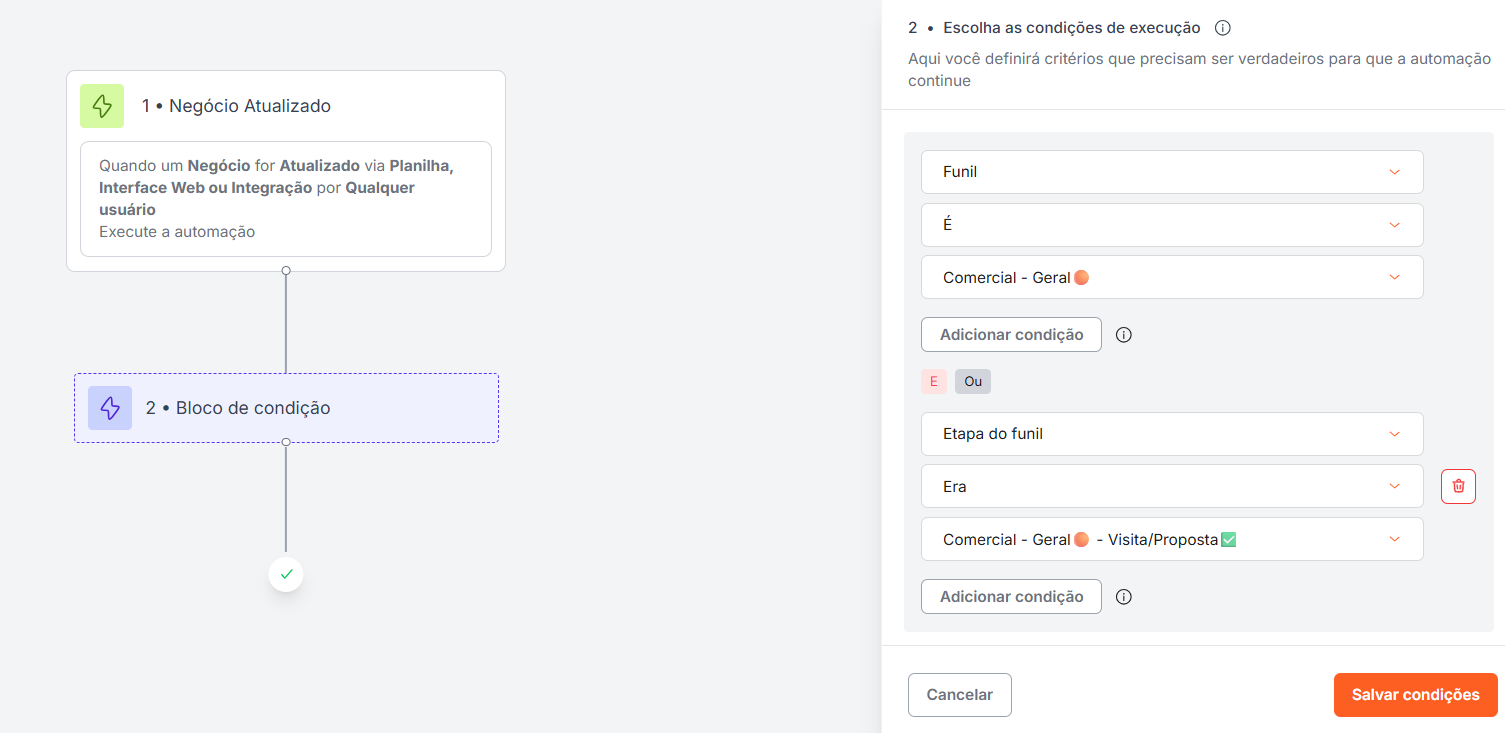Image resolution: width=1505 pixels, height=733 pixels.
Task: Open the Comercial - Geral - Visita/Proposta dropdown
Action: click(x=1172, y=539)
